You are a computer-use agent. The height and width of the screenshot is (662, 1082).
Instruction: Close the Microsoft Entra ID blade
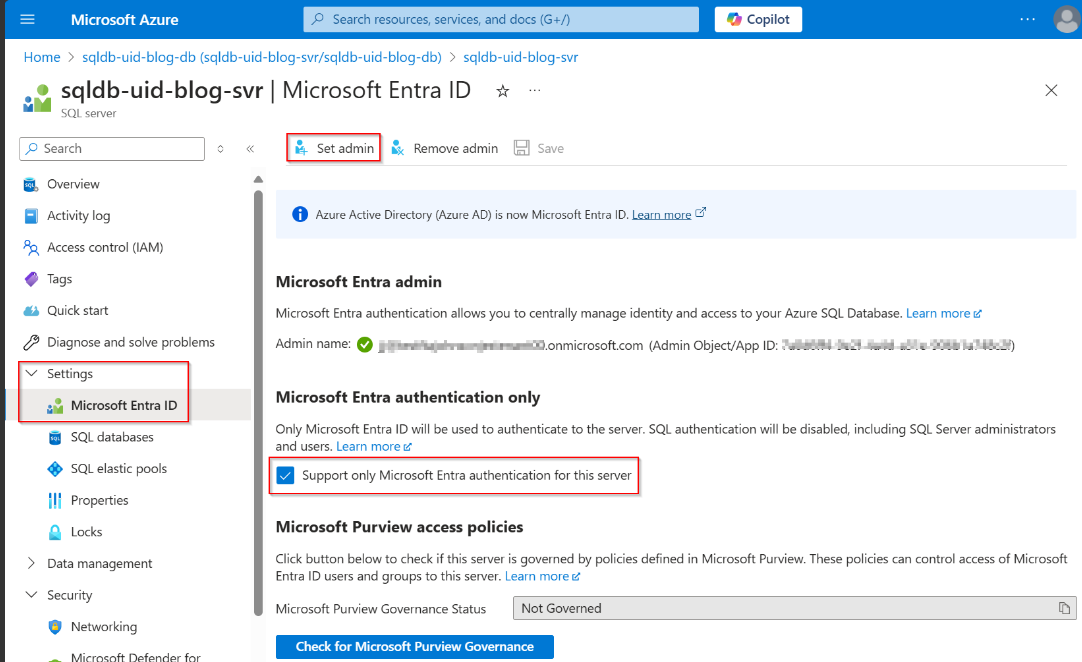(1051, 90)
